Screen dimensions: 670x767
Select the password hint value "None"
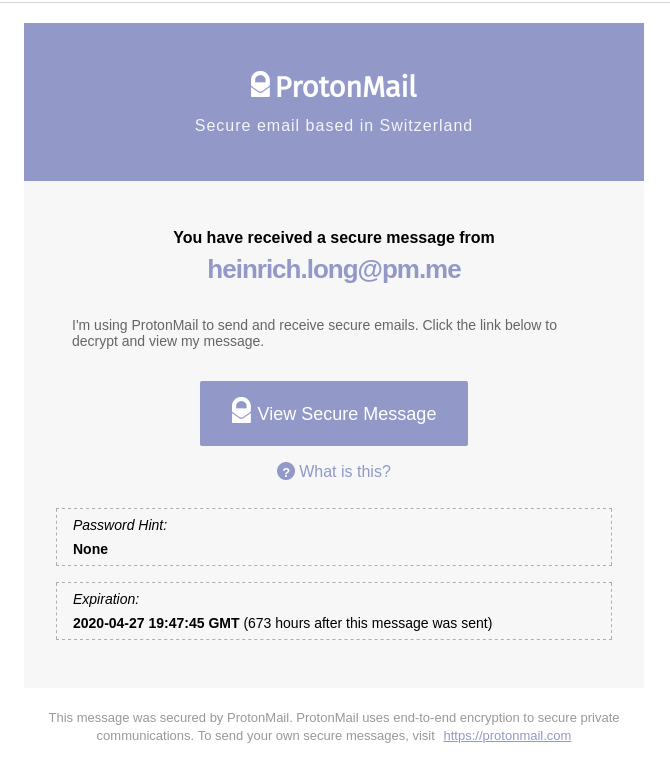click(x=90, y=549)
